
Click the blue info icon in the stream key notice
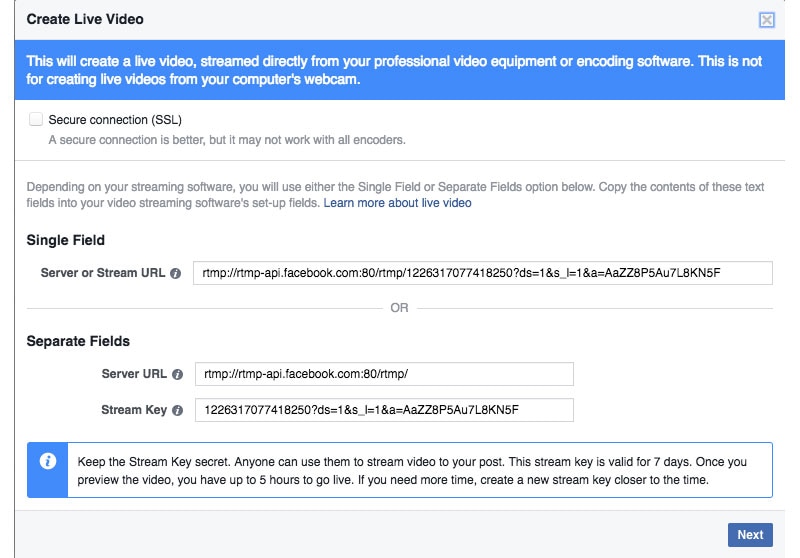coord(47,462)
